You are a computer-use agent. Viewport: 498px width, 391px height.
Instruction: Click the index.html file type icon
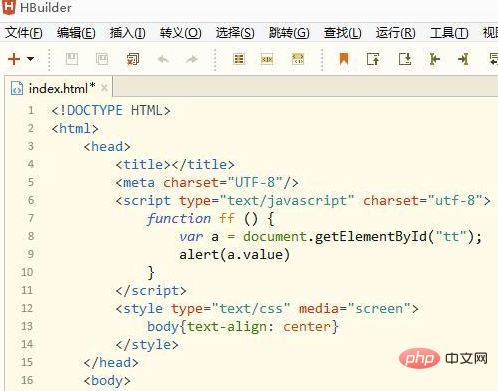click(17, 88)
